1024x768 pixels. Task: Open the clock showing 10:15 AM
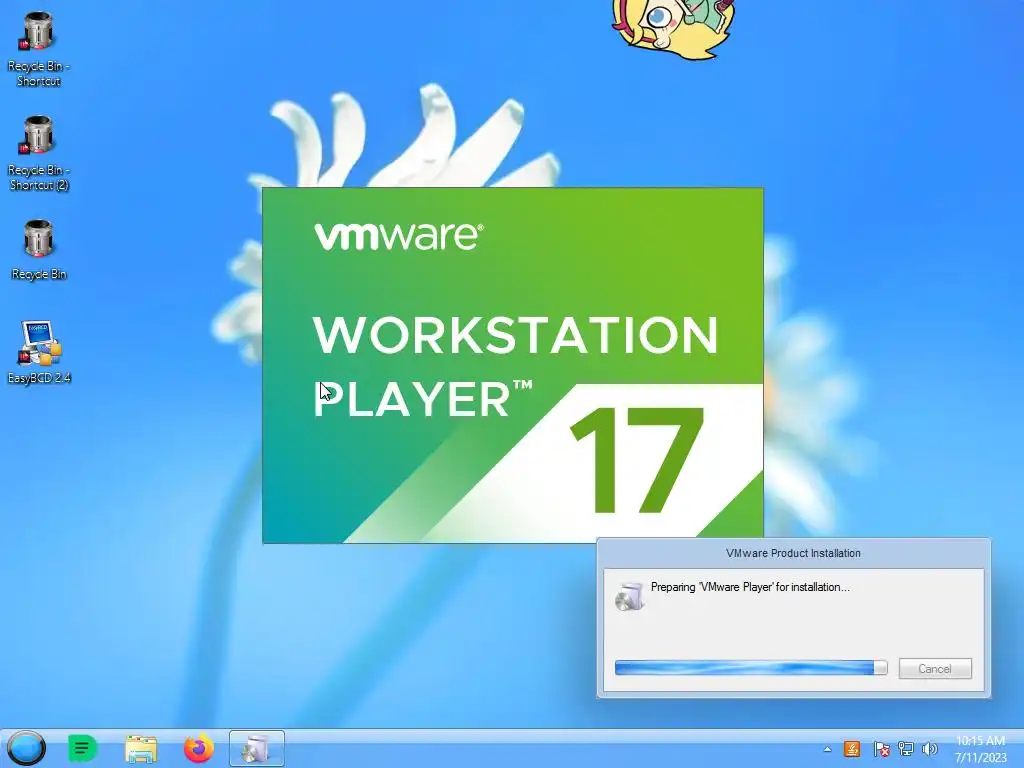coord(980,748)
